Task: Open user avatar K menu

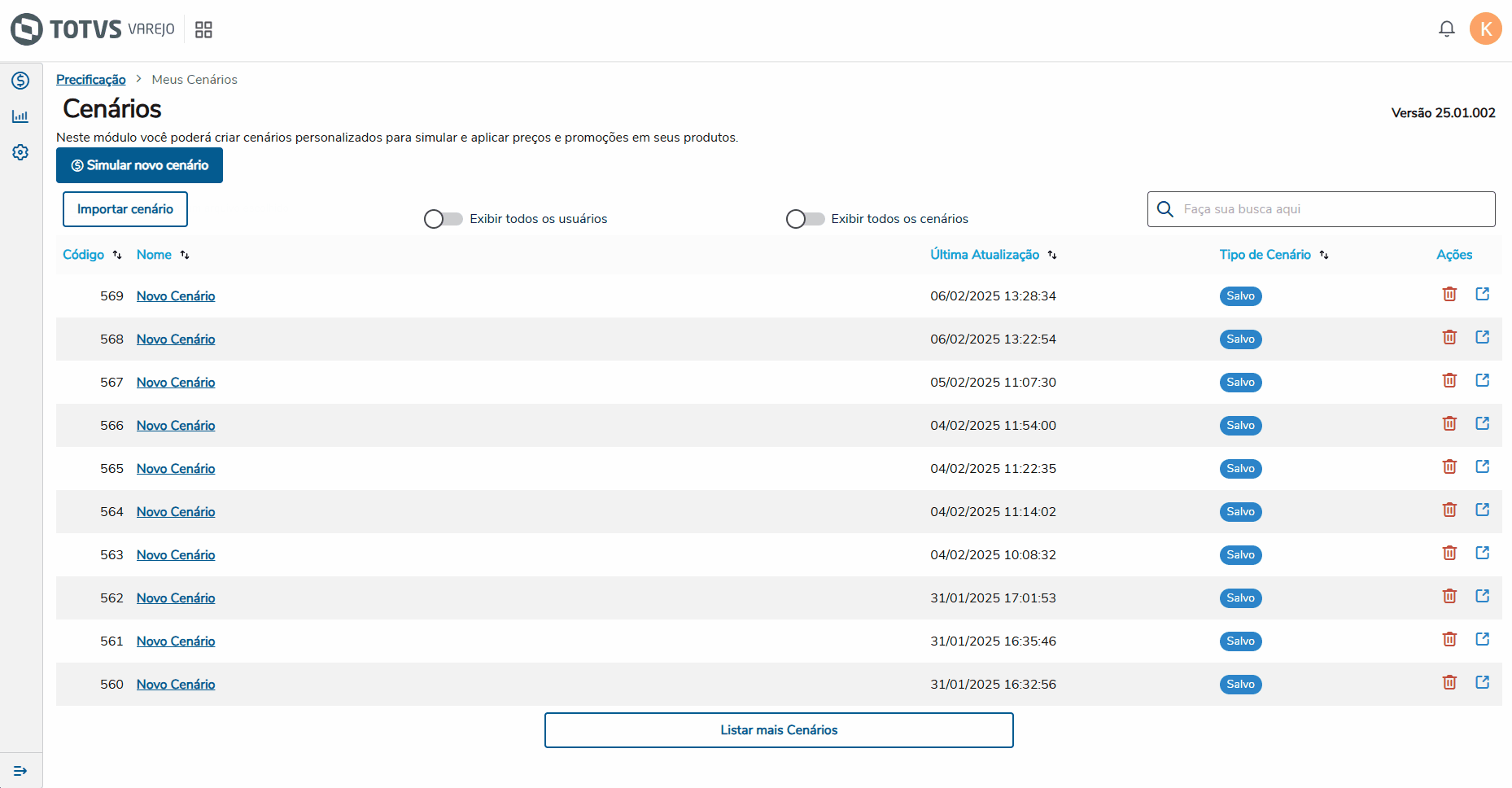Action: click(x=1485, y=29)
